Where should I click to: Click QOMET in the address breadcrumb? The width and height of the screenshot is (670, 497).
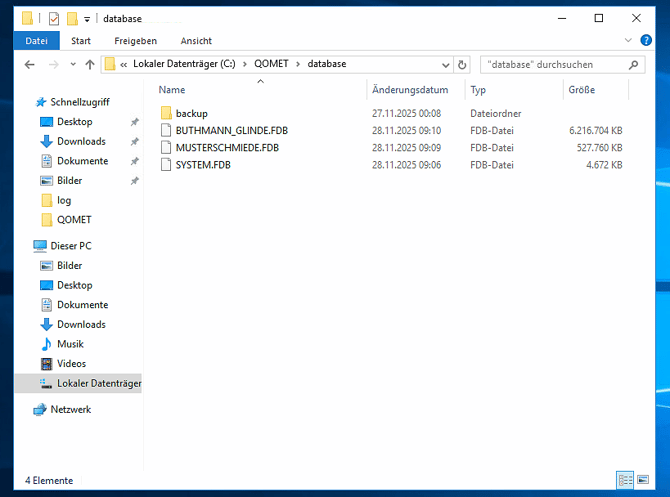point(271,64)
